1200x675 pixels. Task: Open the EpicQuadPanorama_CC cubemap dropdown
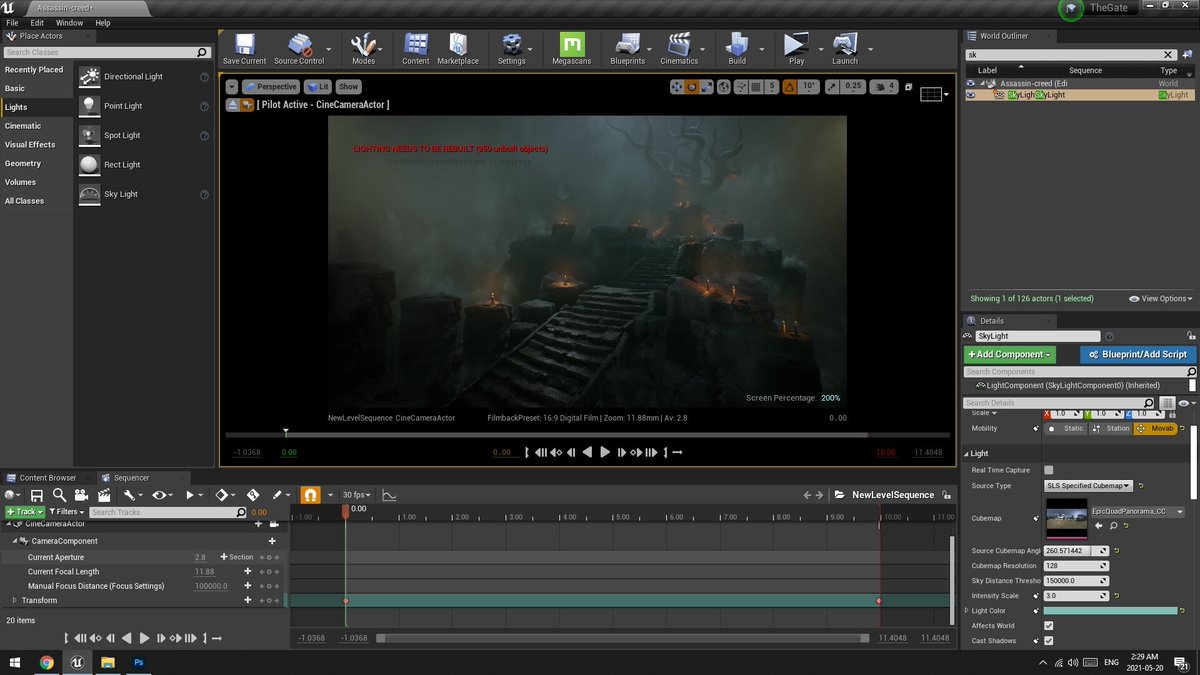[x=1137, y=511]
